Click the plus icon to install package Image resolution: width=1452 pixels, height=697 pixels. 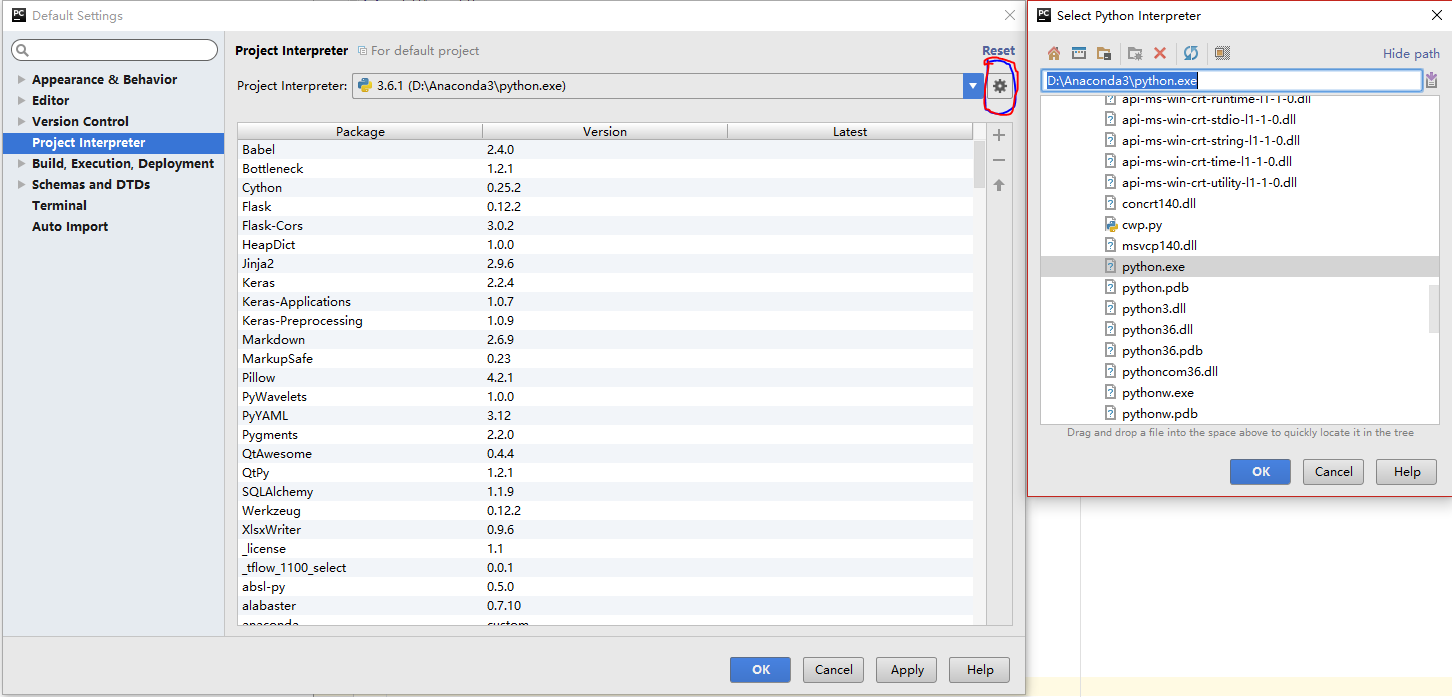click(998, 135)
